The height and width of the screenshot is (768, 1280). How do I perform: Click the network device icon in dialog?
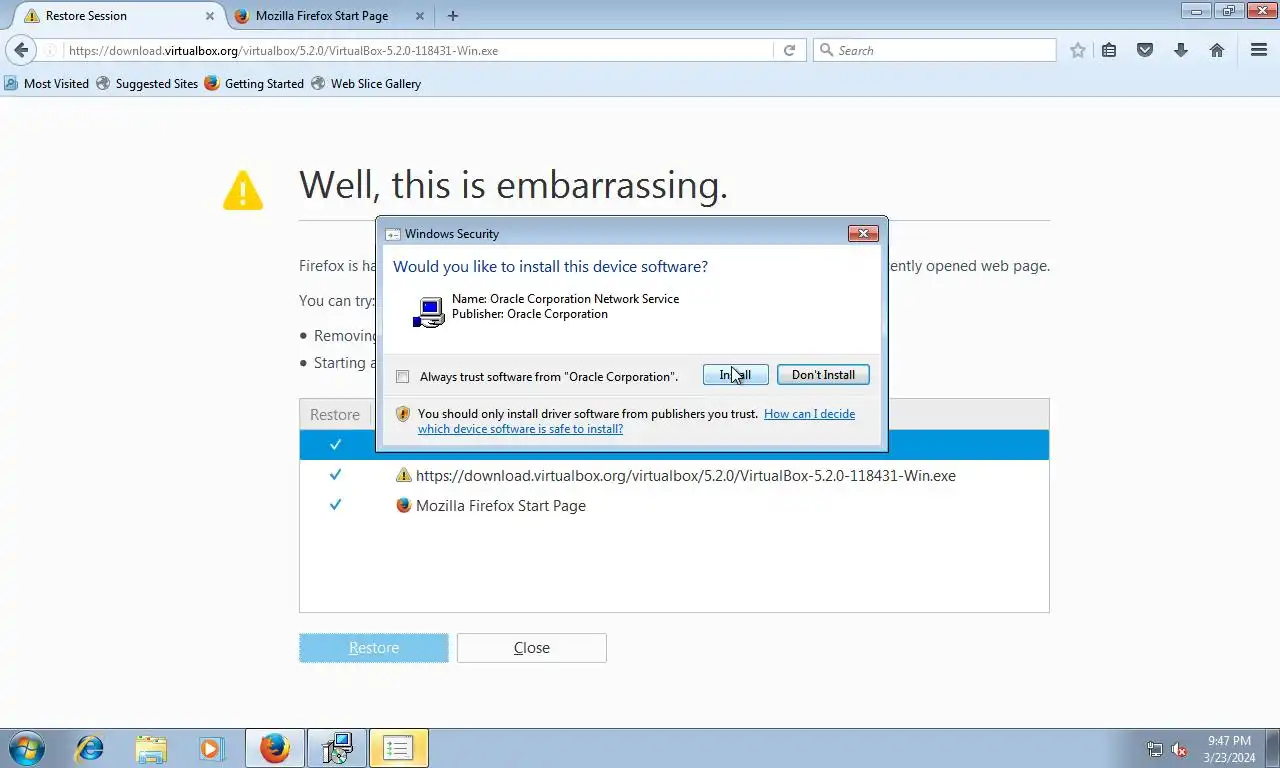[428, 312]
